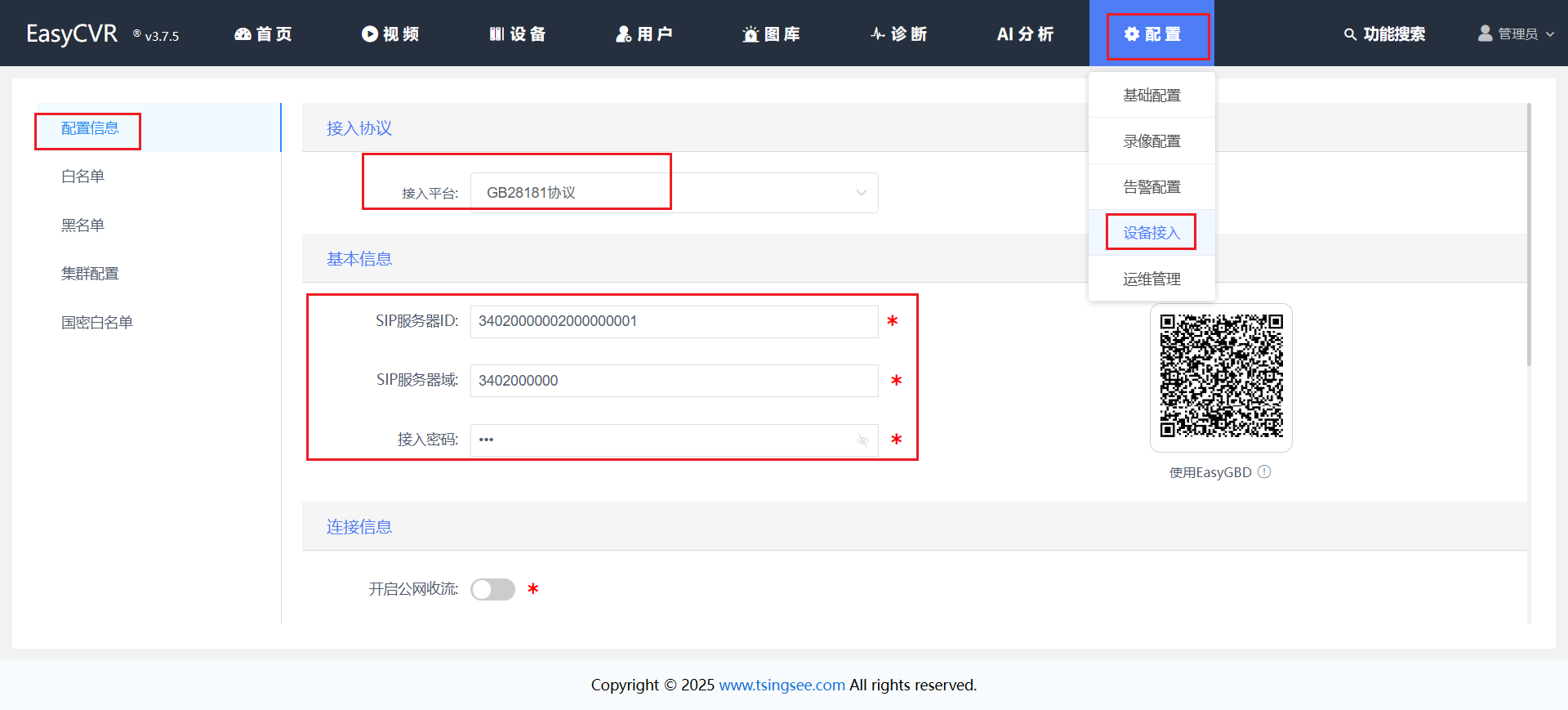The image size is (1568, 710).
Task: Open the 首页 home dashboard icon
Action: [243, 34]
